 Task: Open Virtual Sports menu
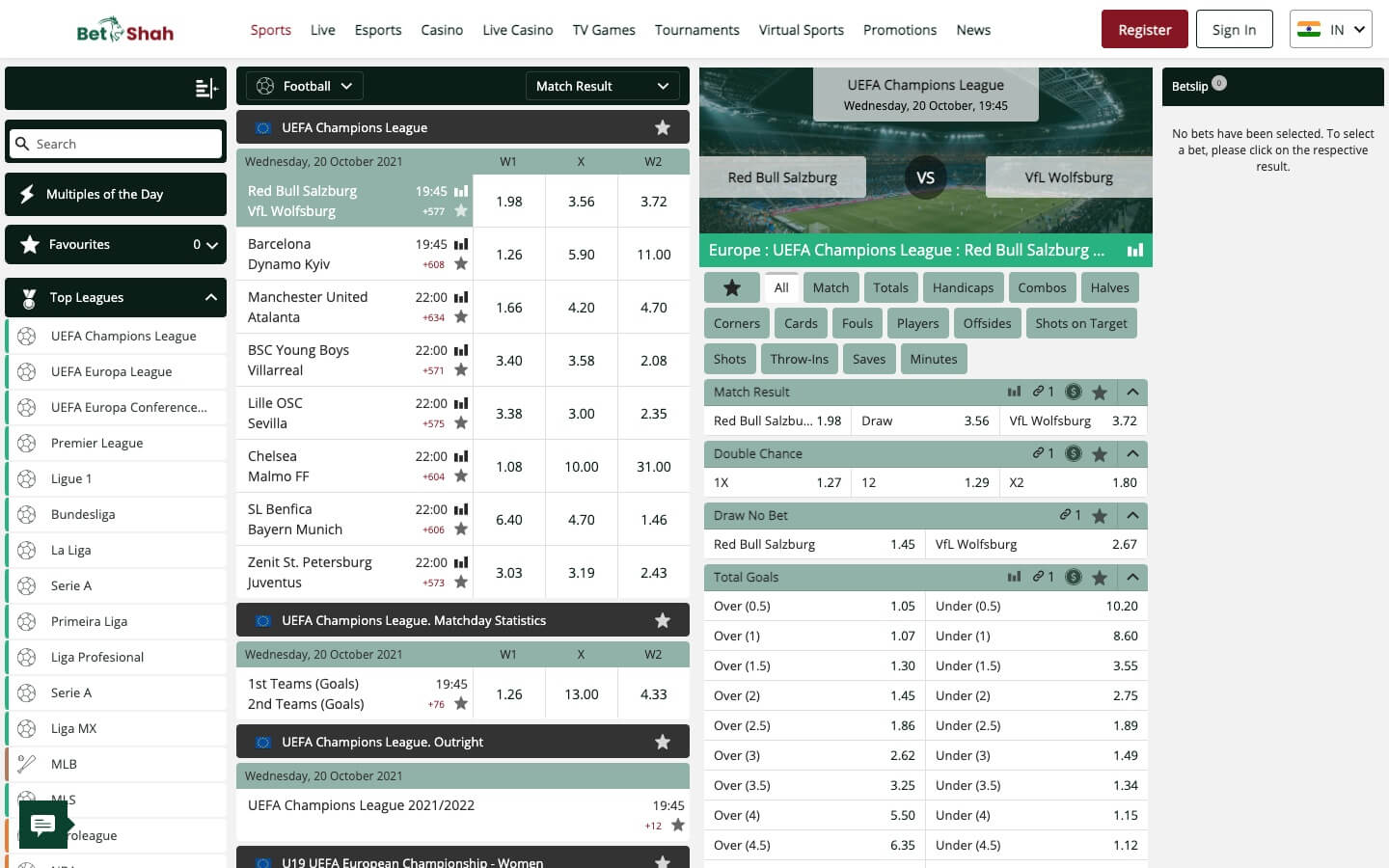pos(801,30)
